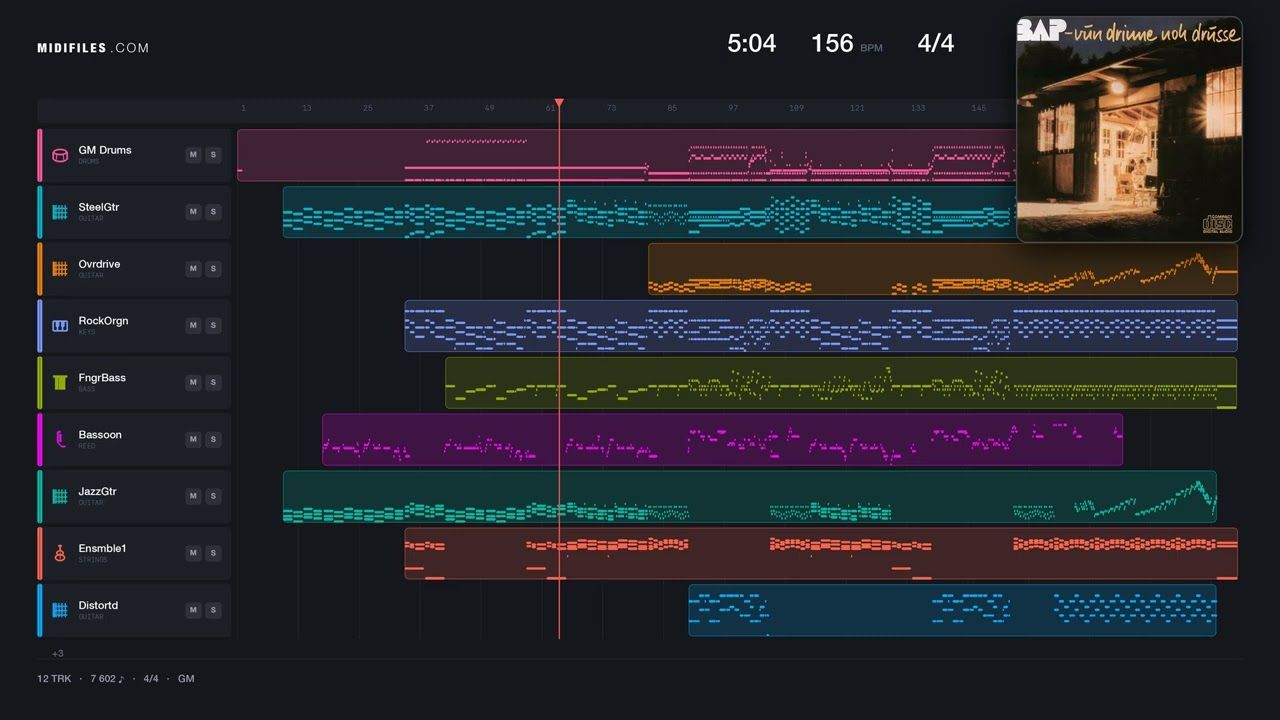Screen dimensions: 1280x720
Task: Click the BAP album cover thumbnail
Action: (1129, 129)
